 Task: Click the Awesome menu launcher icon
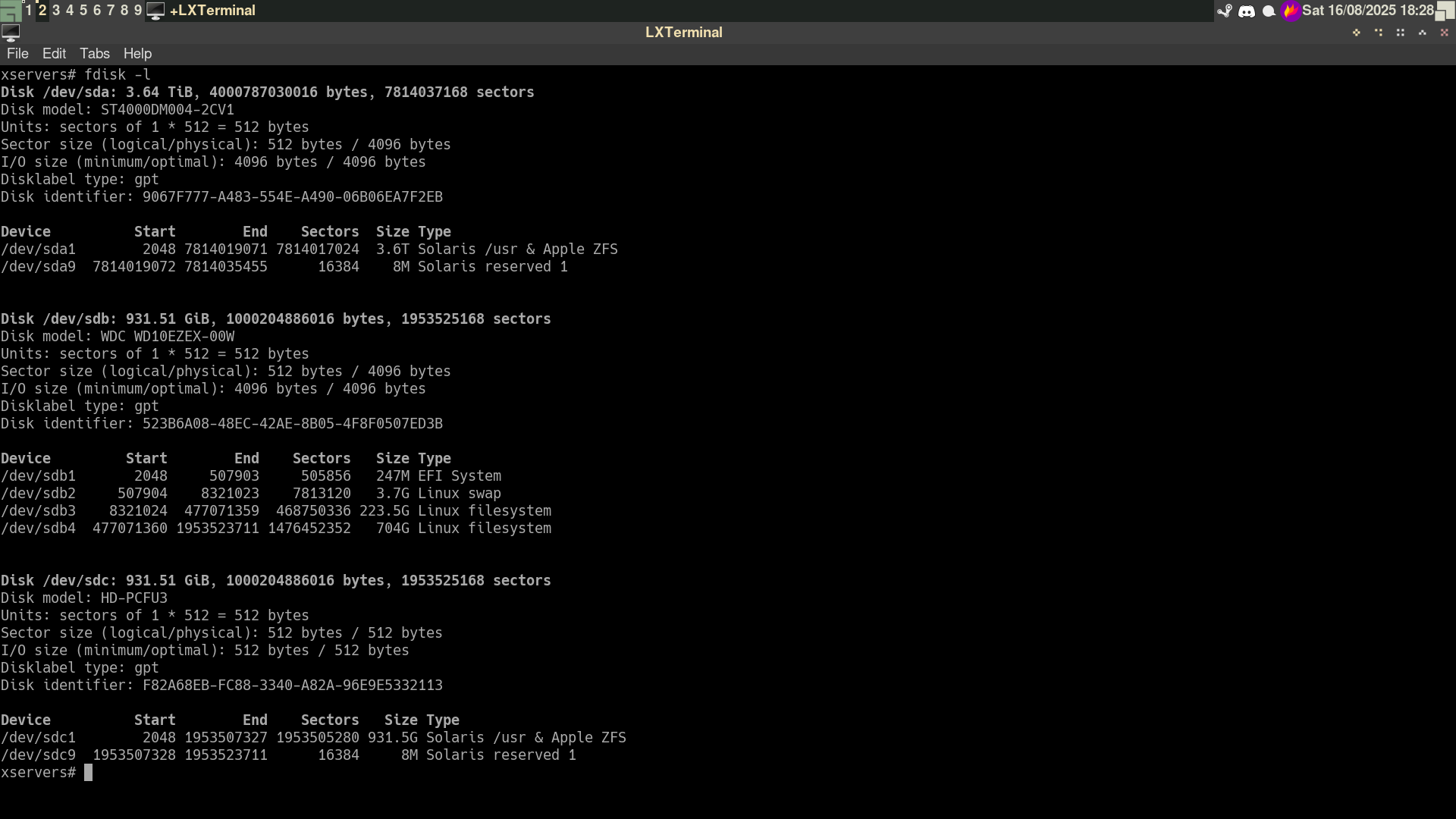click(x=10, y=11)
